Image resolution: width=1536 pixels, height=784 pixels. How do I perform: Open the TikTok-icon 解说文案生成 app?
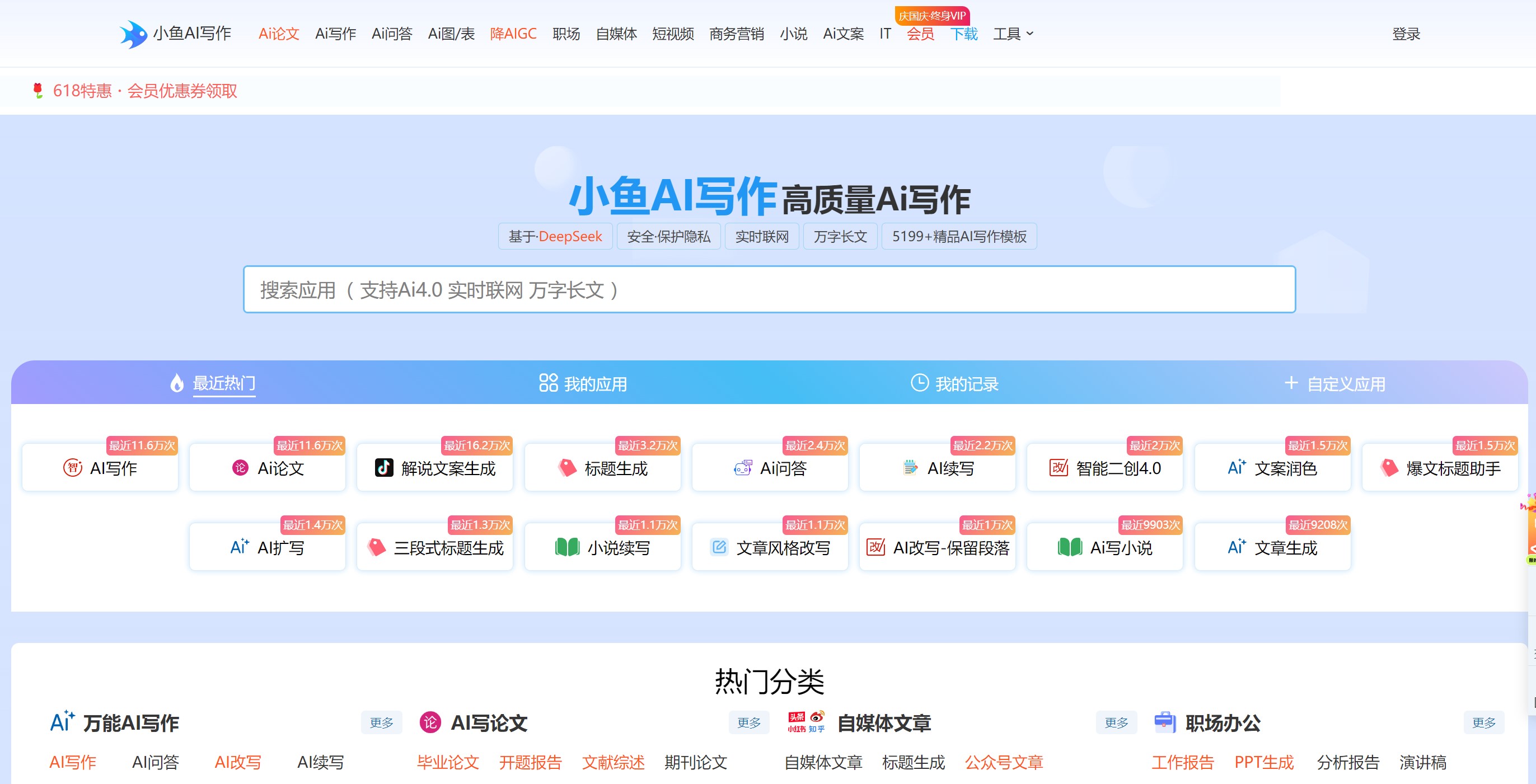[384, 467]
